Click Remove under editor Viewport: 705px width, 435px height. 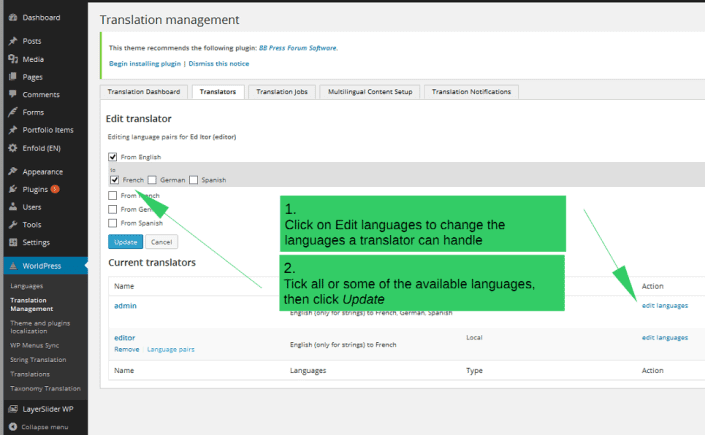click(126, 350)
